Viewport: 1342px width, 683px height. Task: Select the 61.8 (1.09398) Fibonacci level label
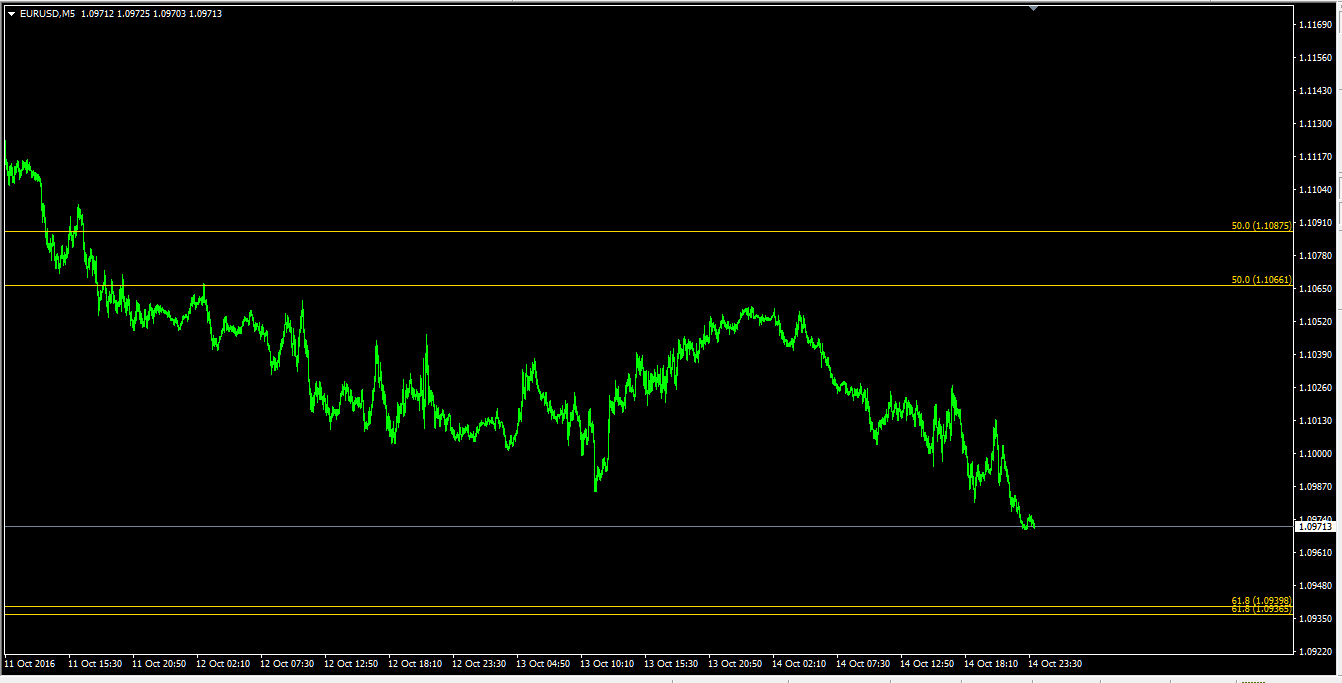tap(1261, 600)
